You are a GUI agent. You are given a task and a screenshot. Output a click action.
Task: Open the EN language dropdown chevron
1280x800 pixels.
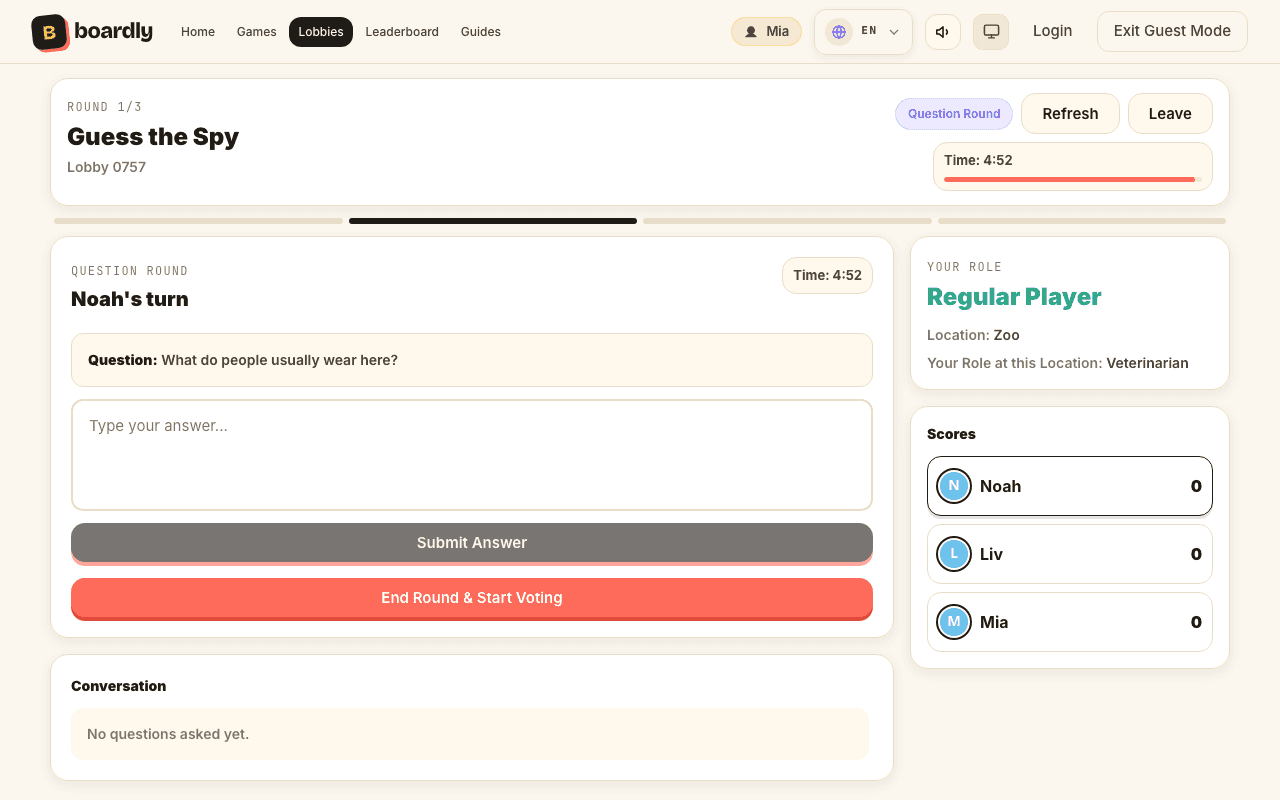[x=894, y=32]
